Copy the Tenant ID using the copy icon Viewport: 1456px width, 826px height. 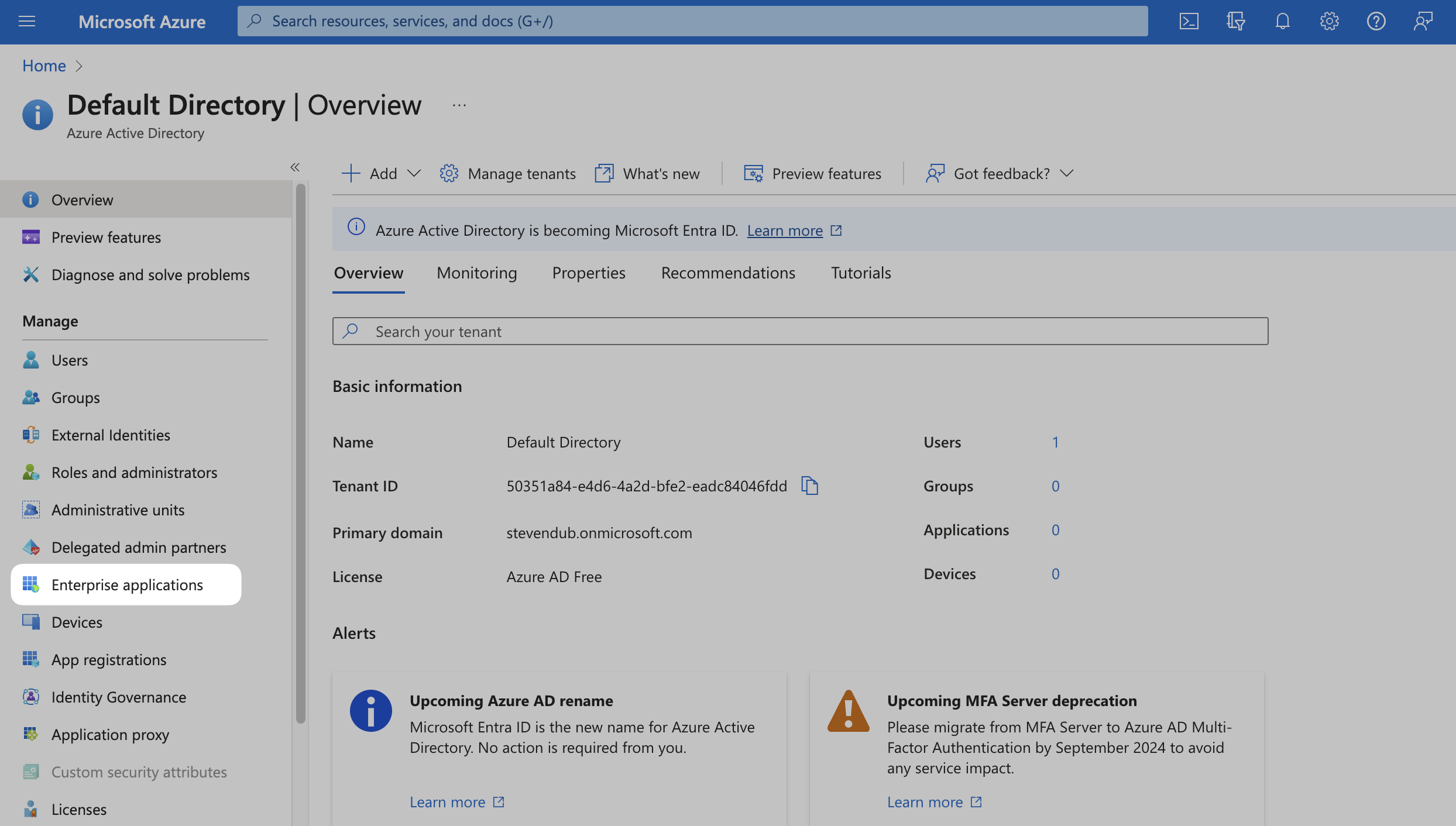tap(810, 486)
